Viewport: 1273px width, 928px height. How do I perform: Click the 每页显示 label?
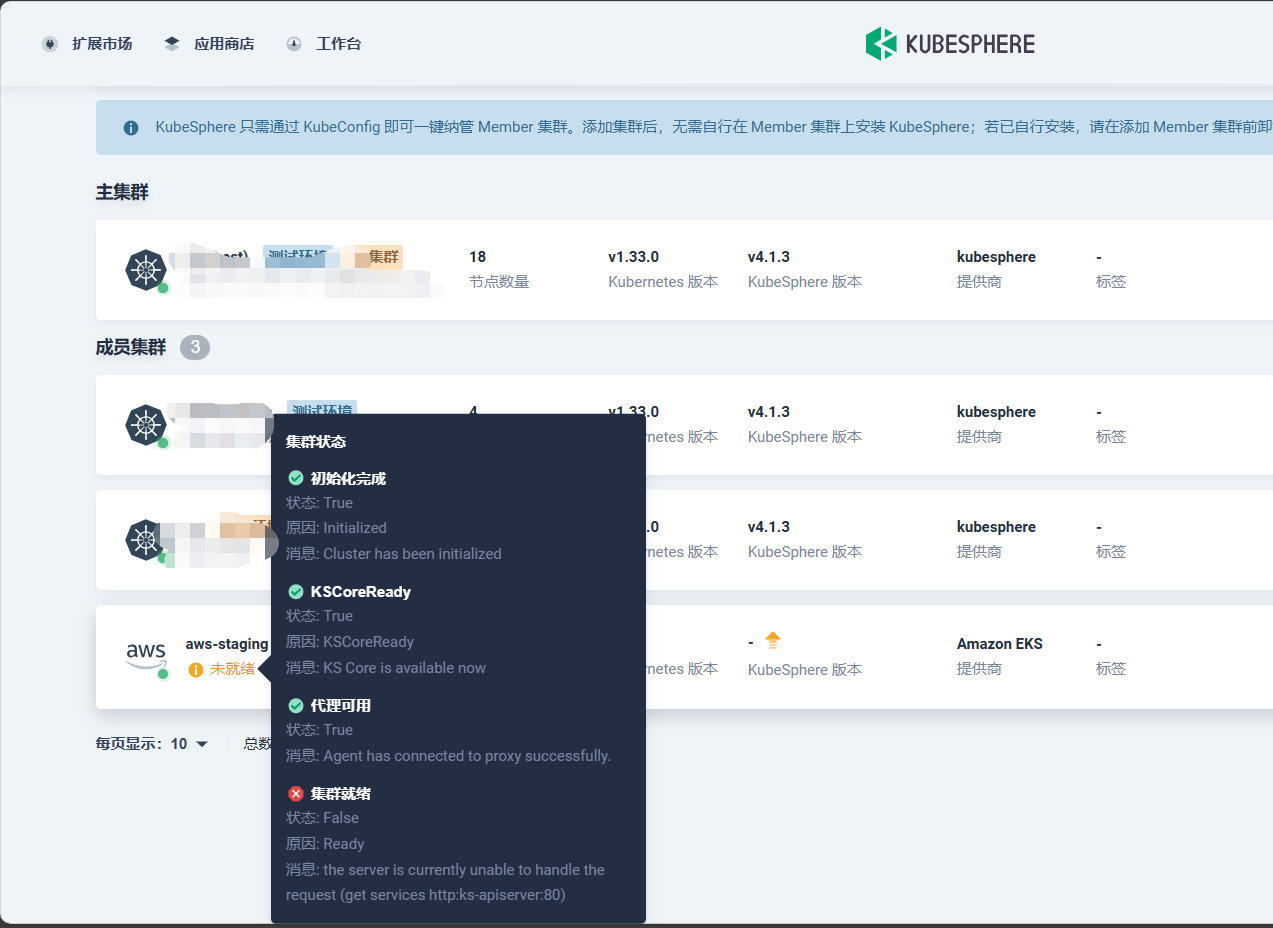tap(130, 744)
